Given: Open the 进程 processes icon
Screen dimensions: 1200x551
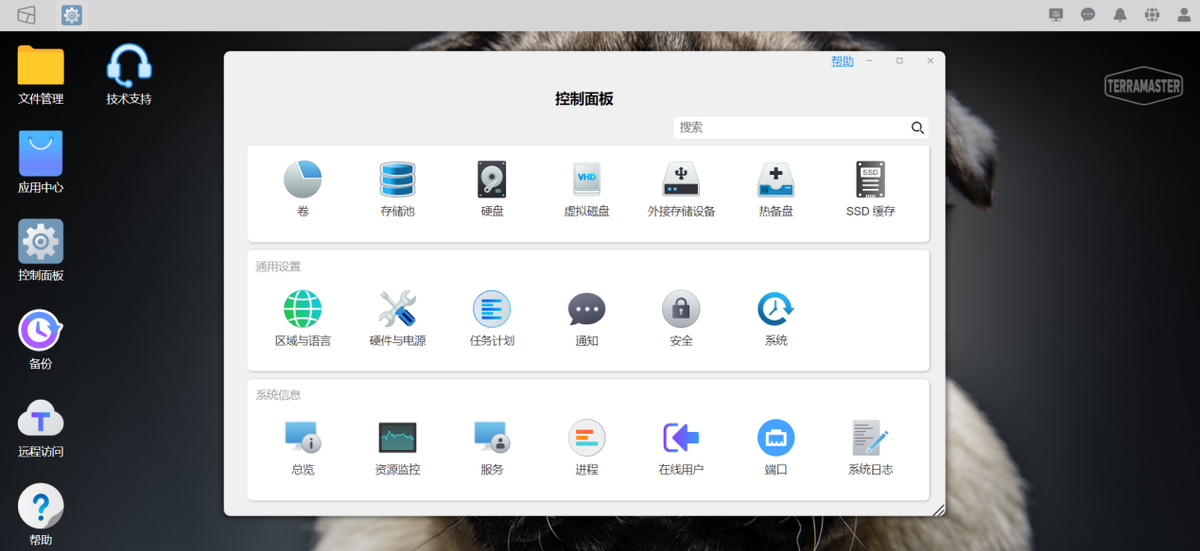Looking at the screenshot, I should (x=586, y=437).
